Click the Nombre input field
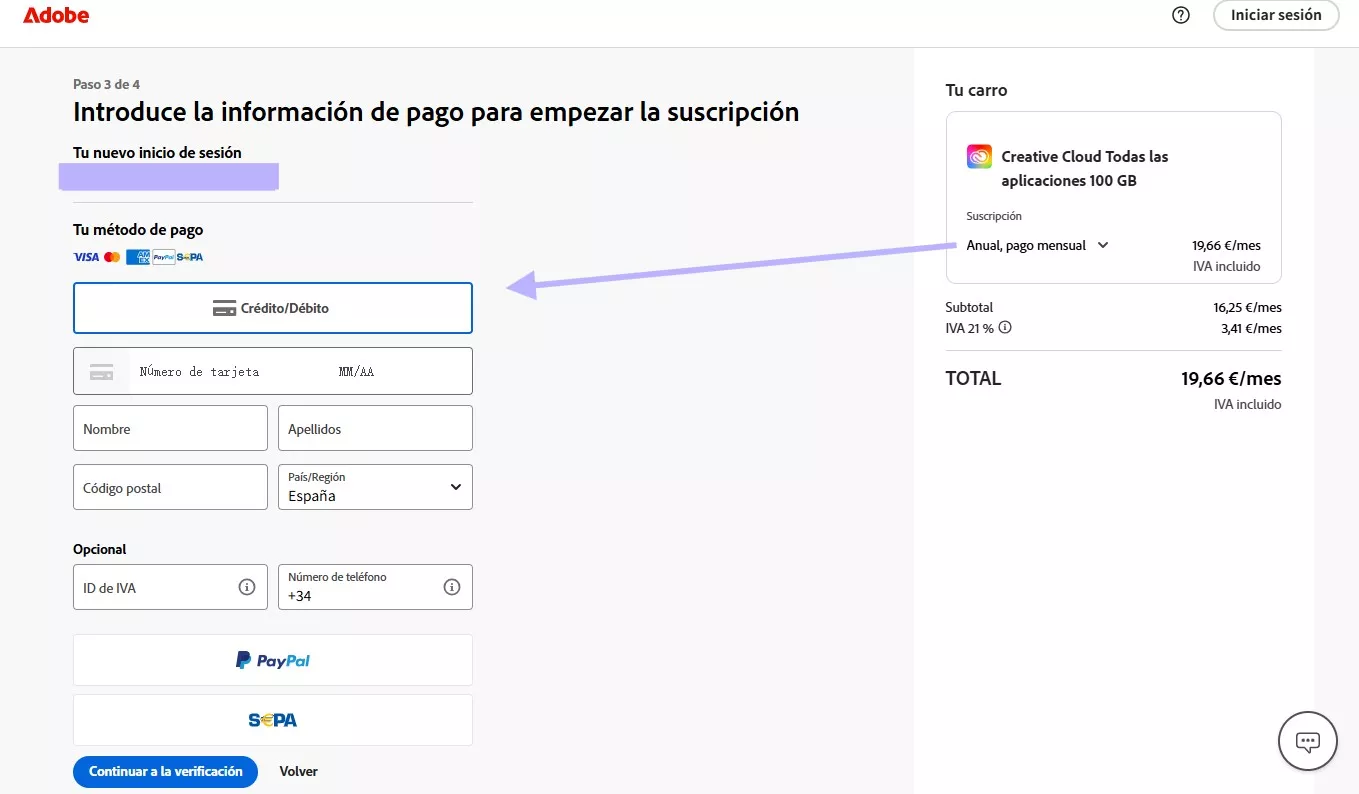This screenshot has width=1359, height=794. (170, 428)
